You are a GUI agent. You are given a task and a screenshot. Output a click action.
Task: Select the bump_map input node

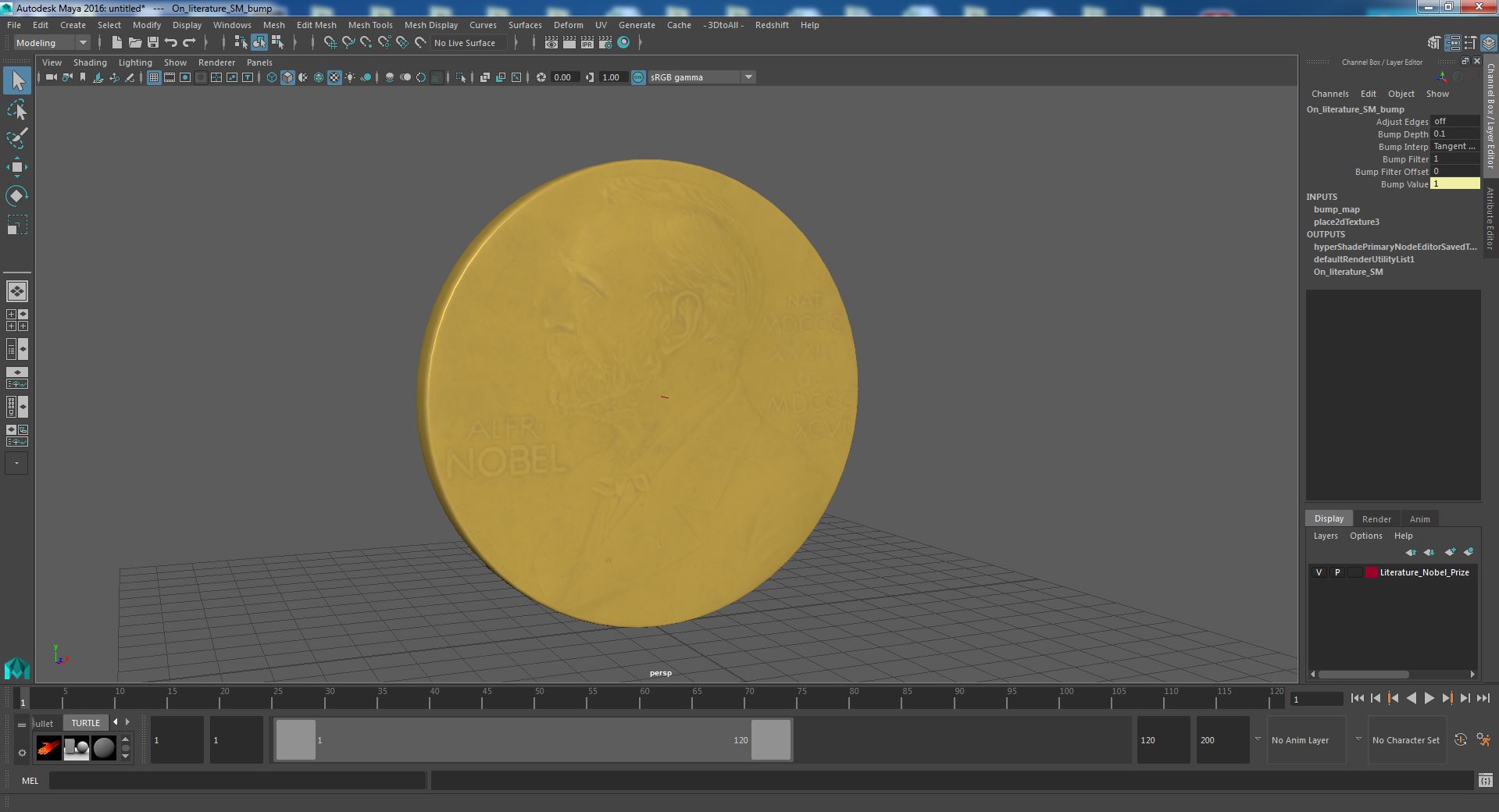1337,209
